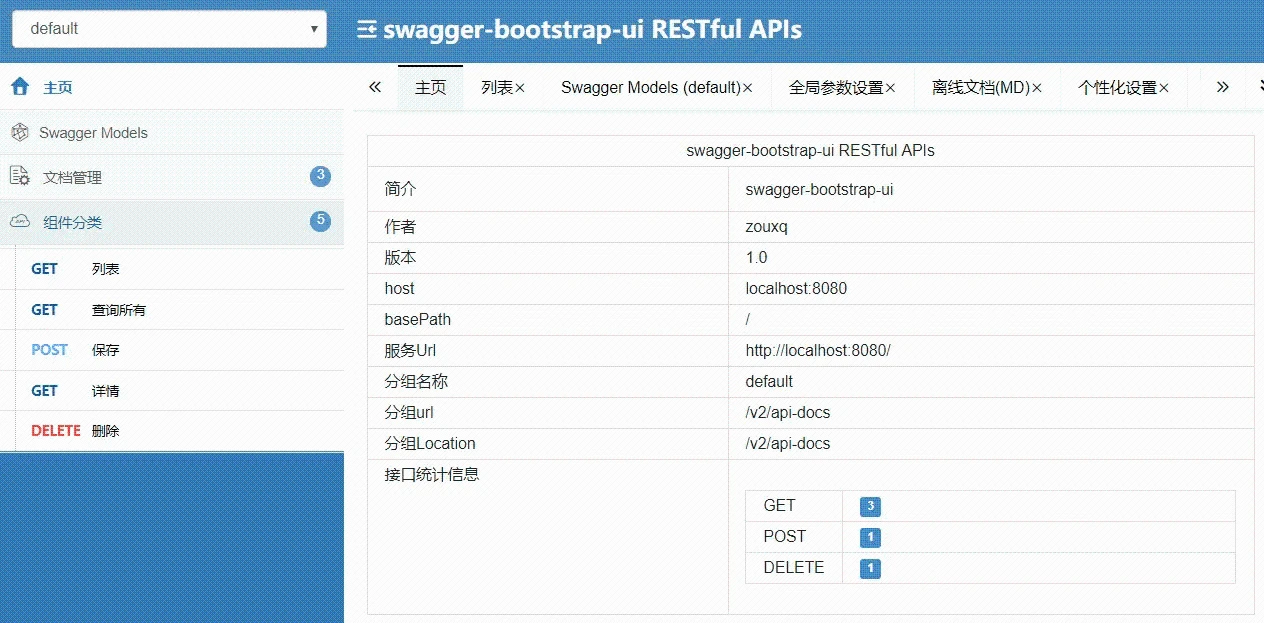Click the GET count badge 3
1264x623 pixels.
coord(870,507)
